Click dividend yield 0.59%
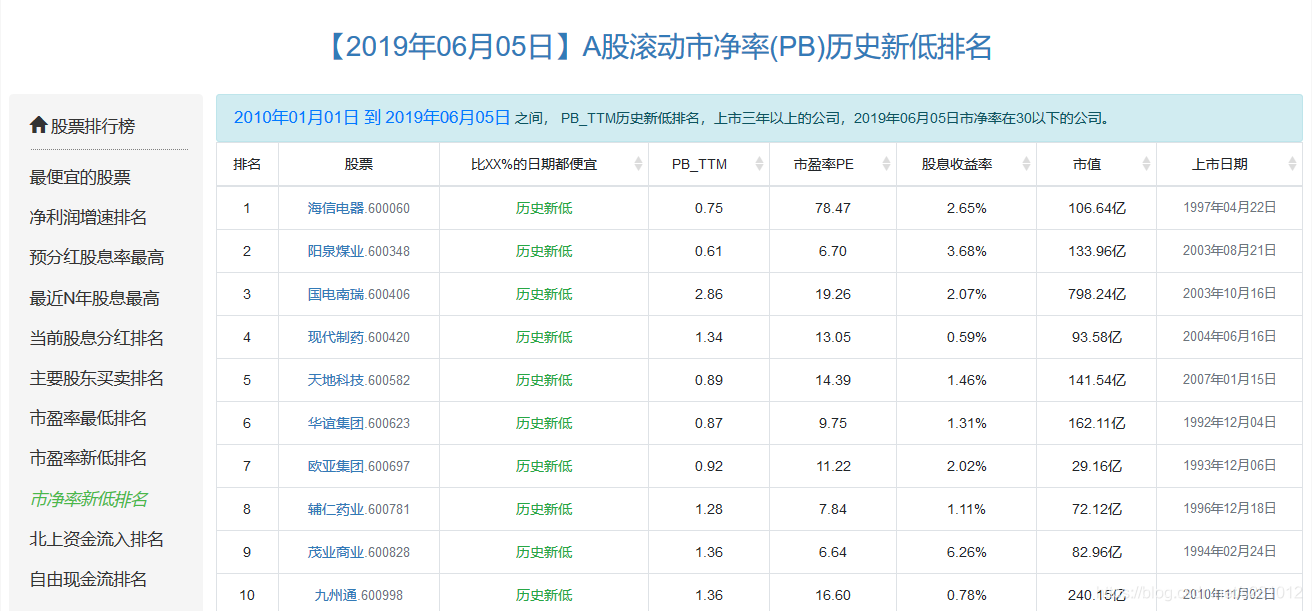This screenshot has width=1312, height=611. coord(966,337)
